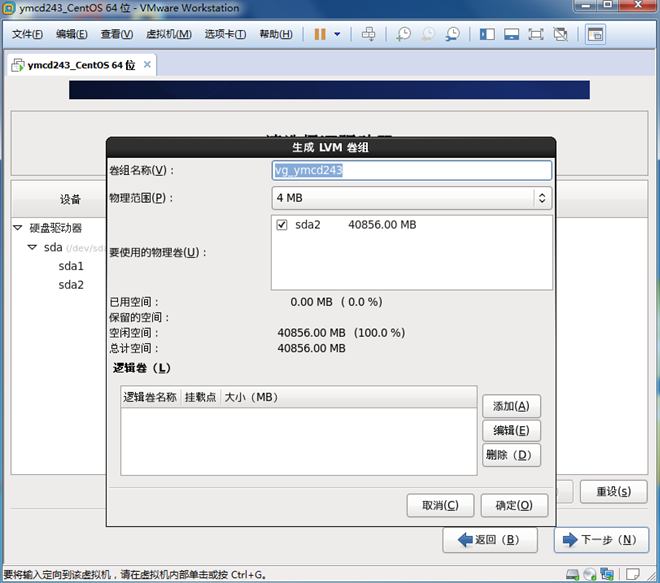Select sda2 in the device tree
This screenshot has height=583, width=660.
point(71,285)
